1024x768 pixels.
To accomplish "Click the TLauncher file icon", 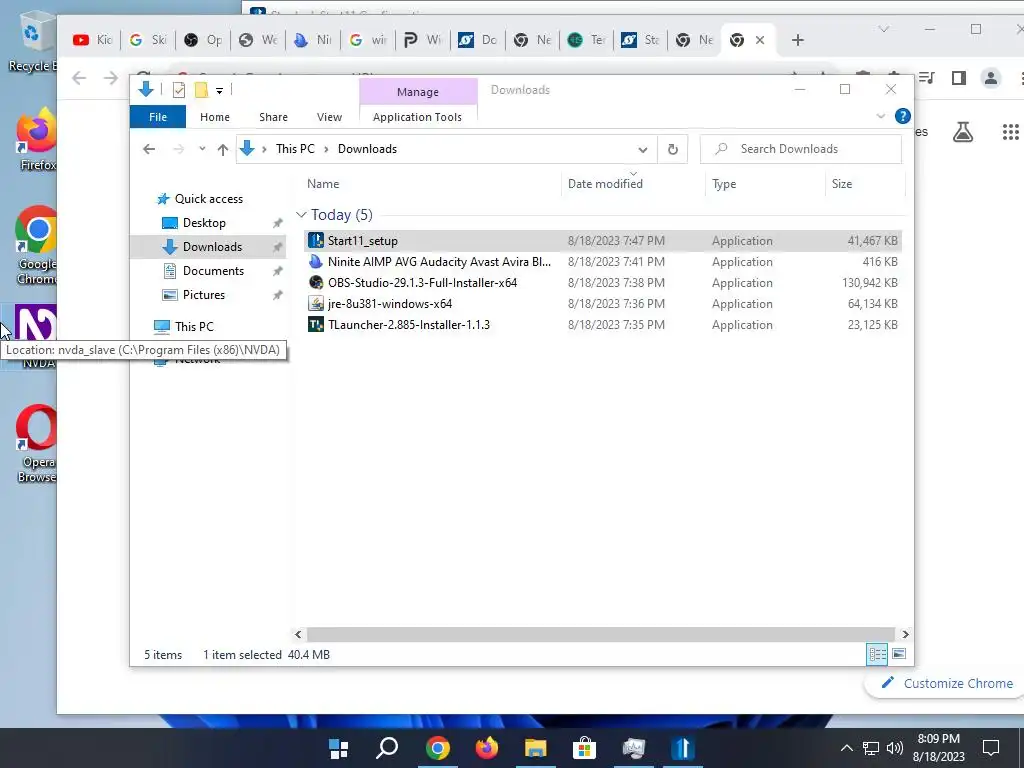I will pos(316,325).
